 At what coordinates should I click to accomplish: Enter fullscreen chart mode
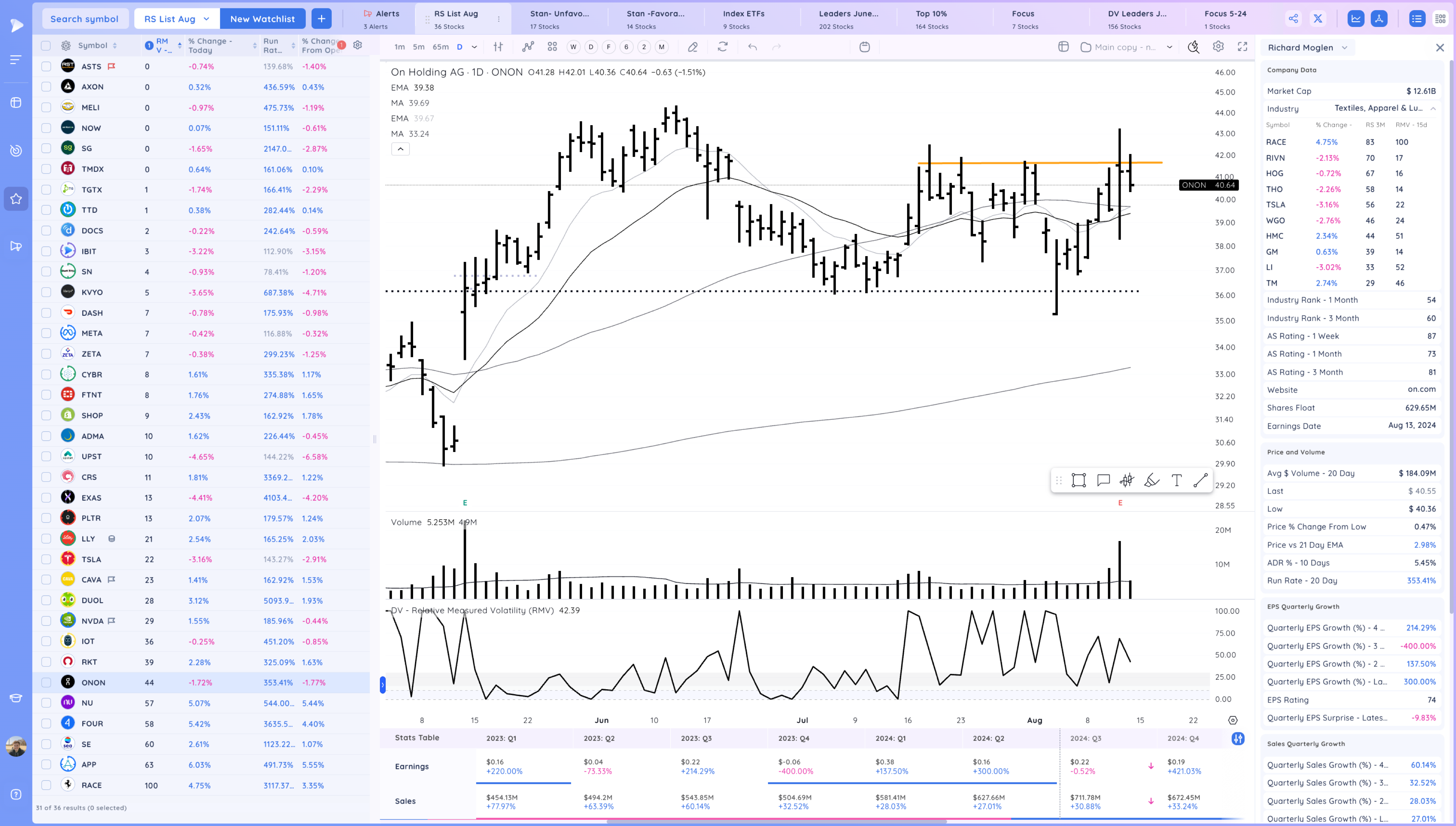tap(1242, 47)
